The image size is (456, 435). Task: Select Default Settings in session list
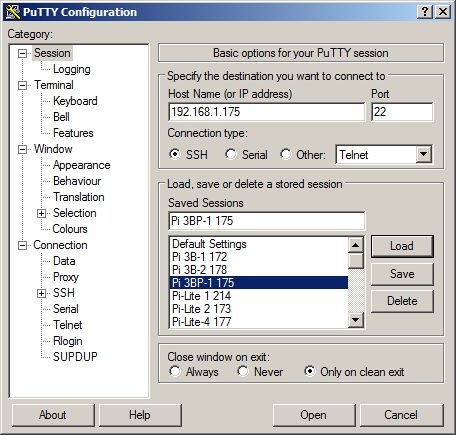pyautogui.click(x=259, y=244)
